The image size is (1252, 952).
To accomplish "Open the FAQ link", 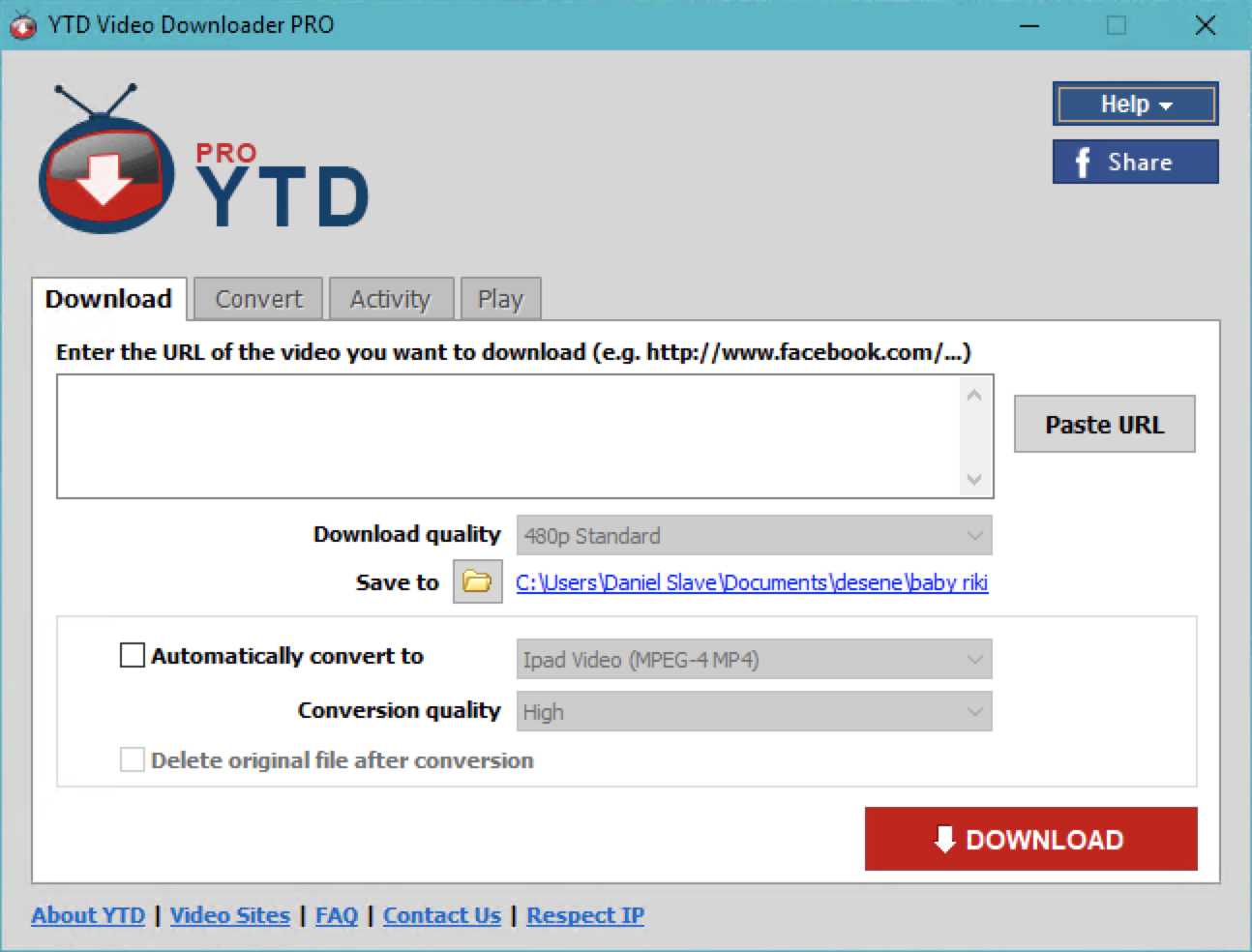I will click(x=337, y=915).
